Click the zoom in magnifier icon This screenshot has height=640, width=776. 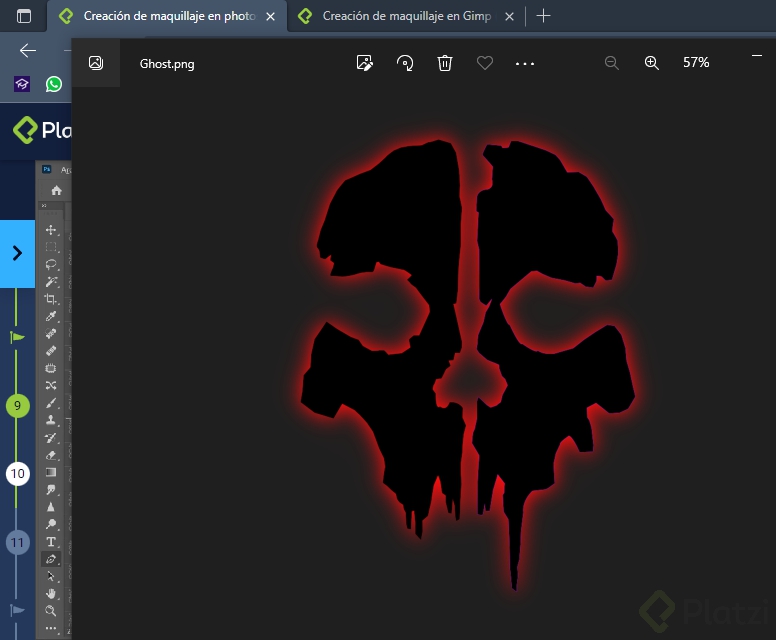click(652, 63)
